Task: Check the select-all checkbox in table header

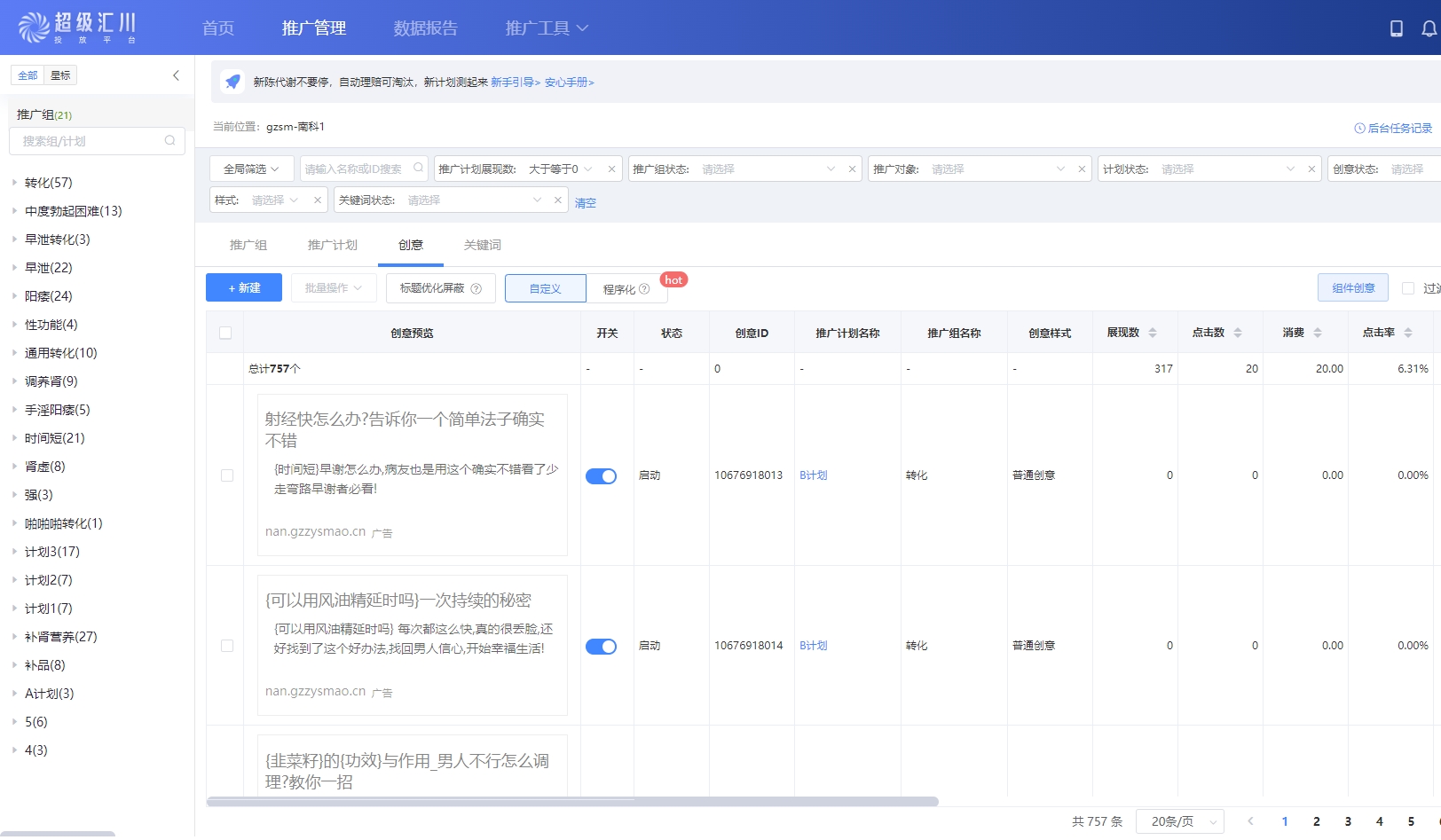Action: 225,333
